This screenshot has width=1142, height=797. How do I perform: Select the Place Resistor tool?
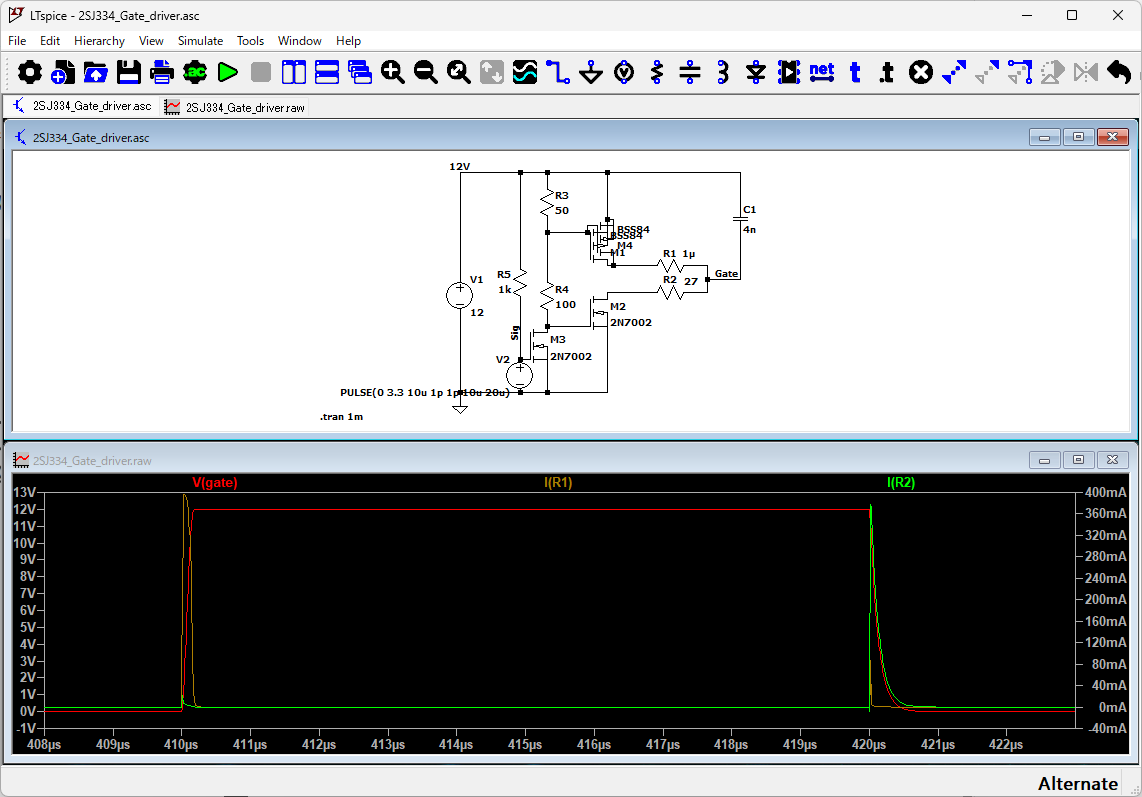pyautogui.click(x=657, y=72)
